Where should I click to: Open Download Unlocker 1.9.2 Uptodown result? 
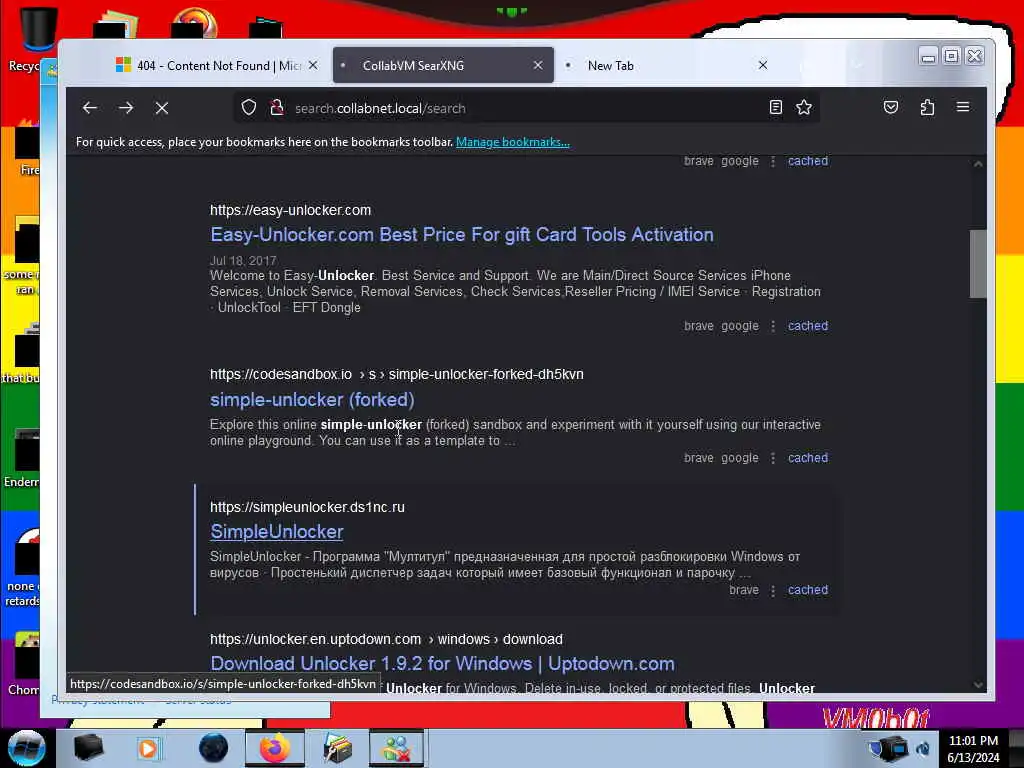(x=442, y=664)
